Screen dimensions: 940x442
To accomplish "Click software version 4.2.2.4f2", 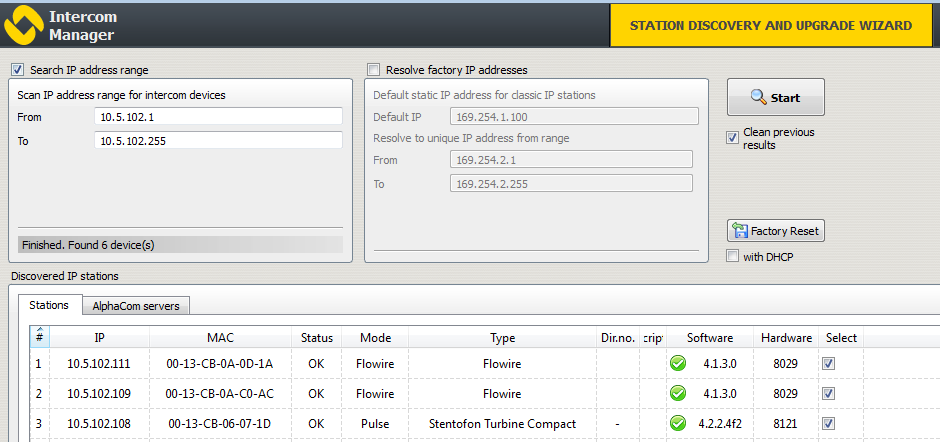I will click(720, 423).
